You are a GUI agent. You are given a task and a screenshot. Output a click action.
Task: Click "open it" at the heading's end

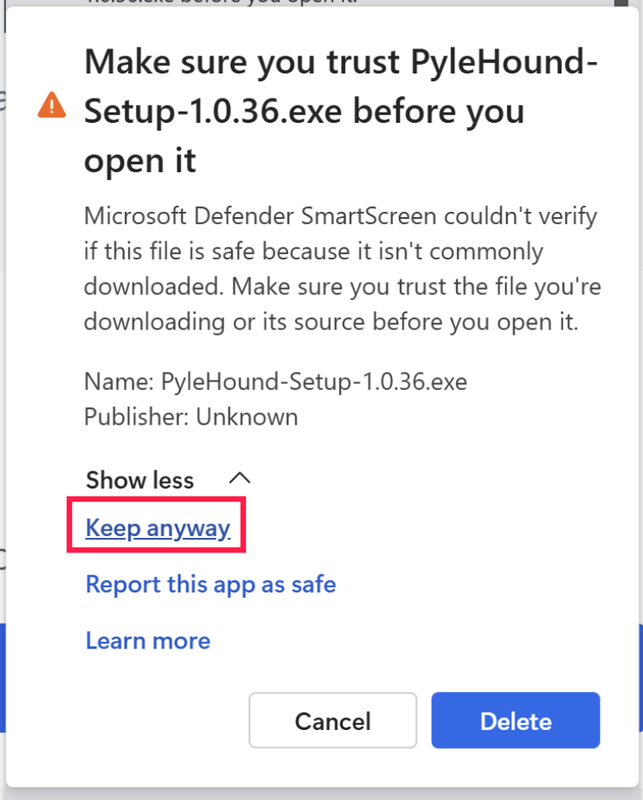140,160
